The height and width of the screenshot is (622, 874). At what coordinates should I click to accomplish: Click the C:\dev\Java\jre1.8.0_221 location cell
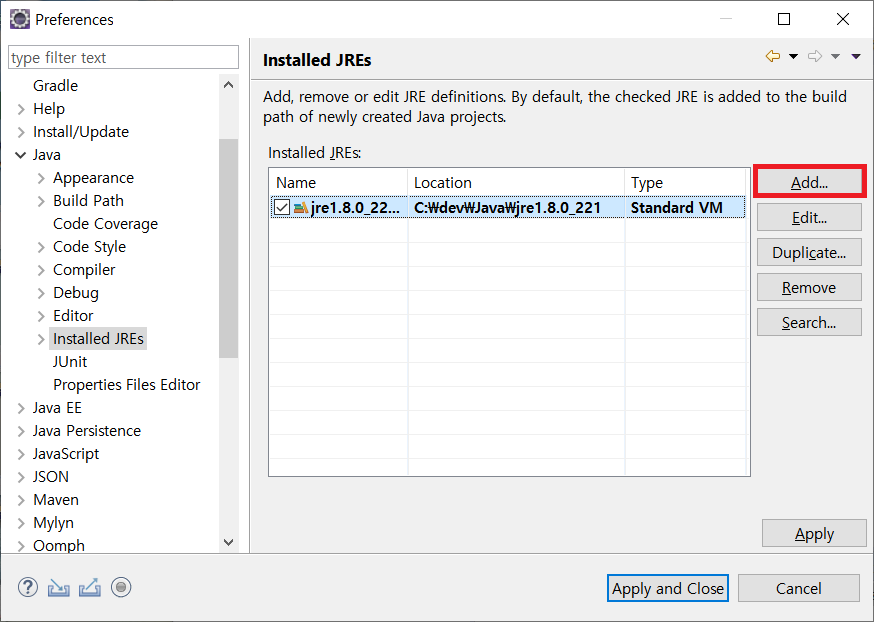point(516,208)
